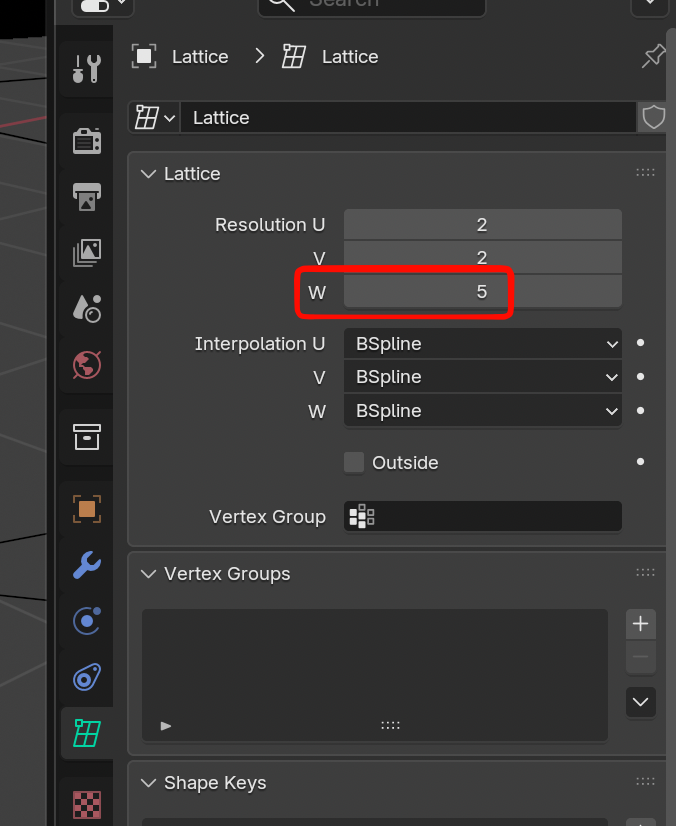Click the Lattice data-block name field
Image resolution: width=676 pixels, height=826 pixels.
405,117
